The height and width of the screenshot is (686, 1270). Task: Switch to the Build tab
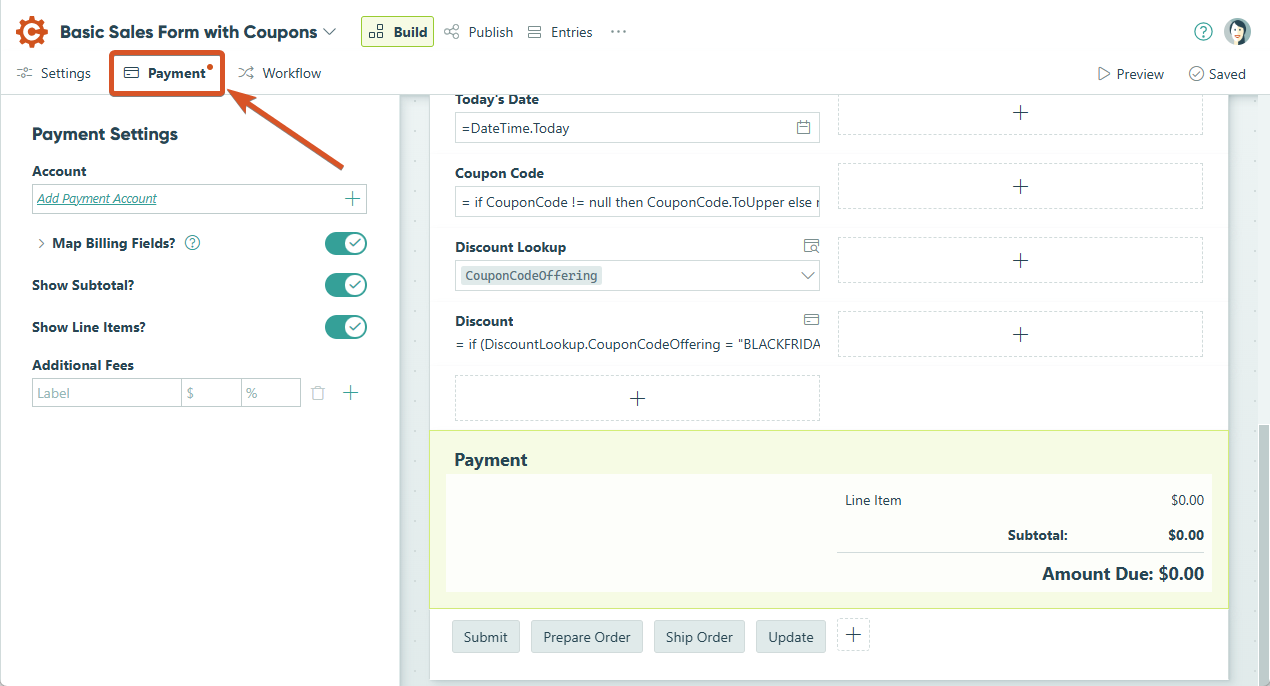[x=397, y=32]
